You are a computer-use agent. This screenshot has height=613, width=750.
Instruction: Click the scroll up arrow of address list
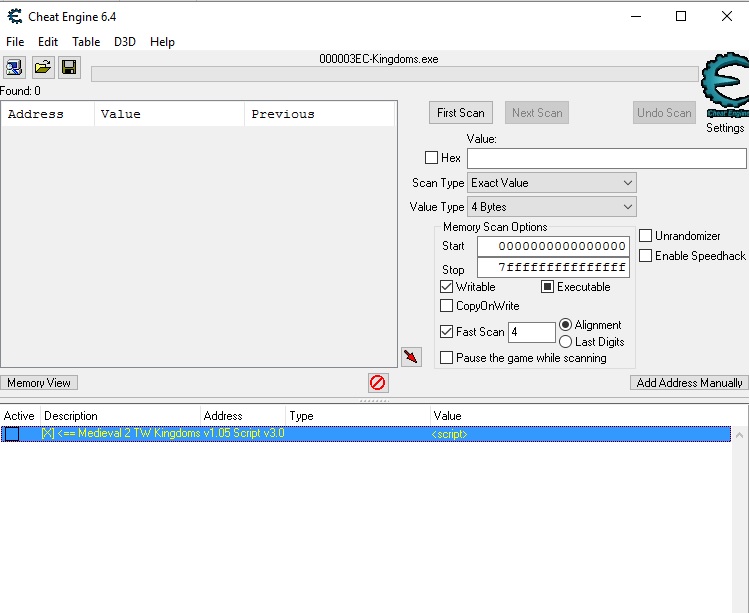[739, 435]
